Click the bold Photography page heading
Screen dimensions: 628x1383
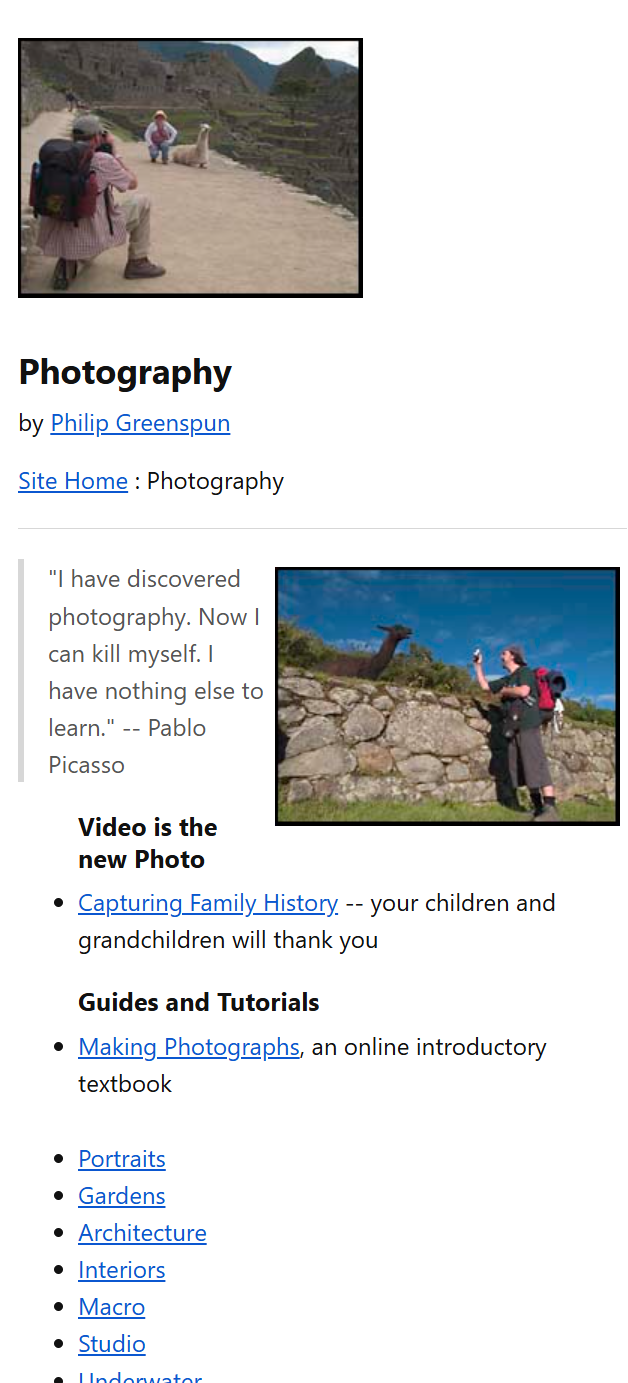pyautogui.click(x=125, y=372)
